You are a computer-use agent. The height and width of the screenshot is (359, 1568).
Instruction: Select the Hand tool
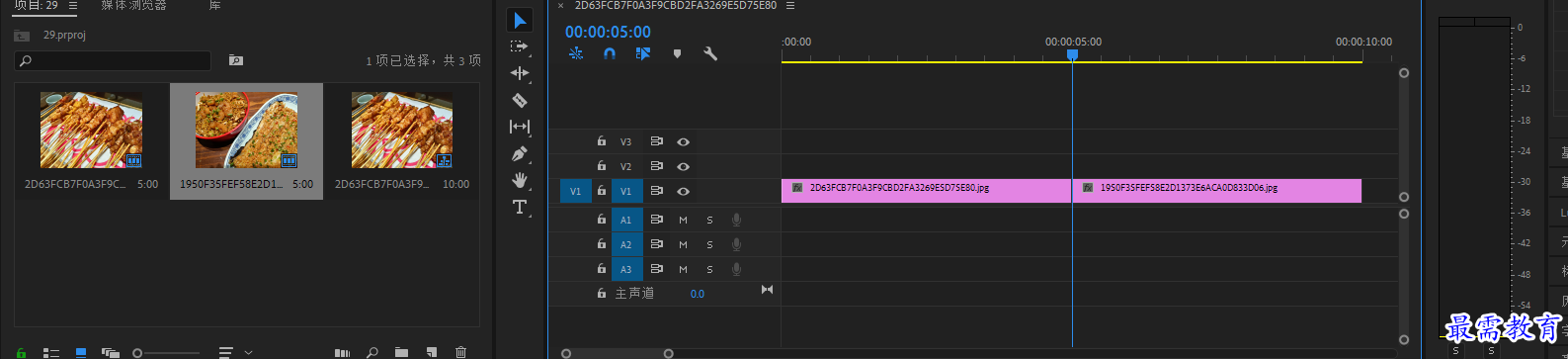pos(520,180)
